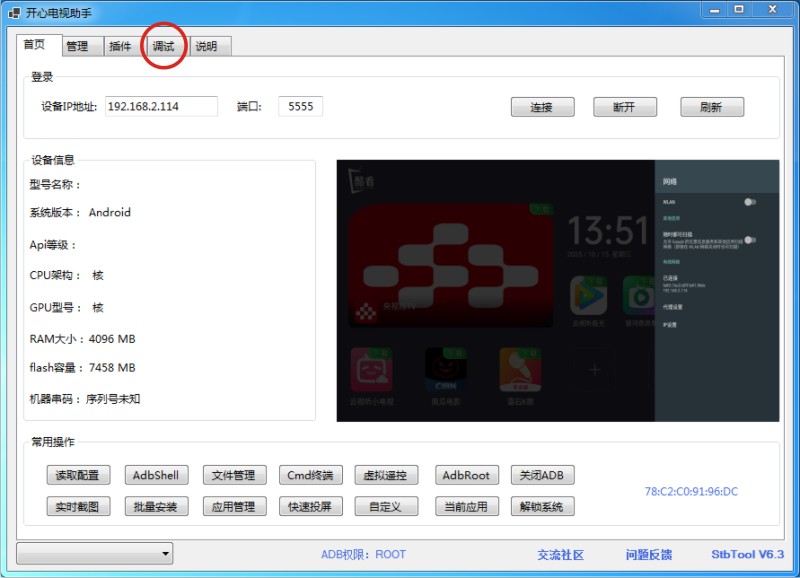Click the 酷看 logo in preview corner

(x=358, y=181)
